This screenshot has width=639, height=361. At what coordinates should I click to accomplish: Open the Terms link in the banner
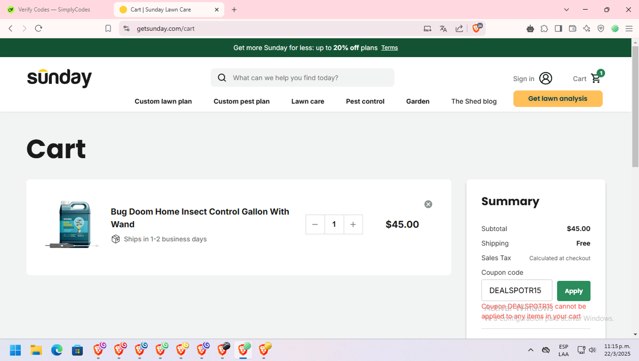pyautogui.click(x=390, y=48)
